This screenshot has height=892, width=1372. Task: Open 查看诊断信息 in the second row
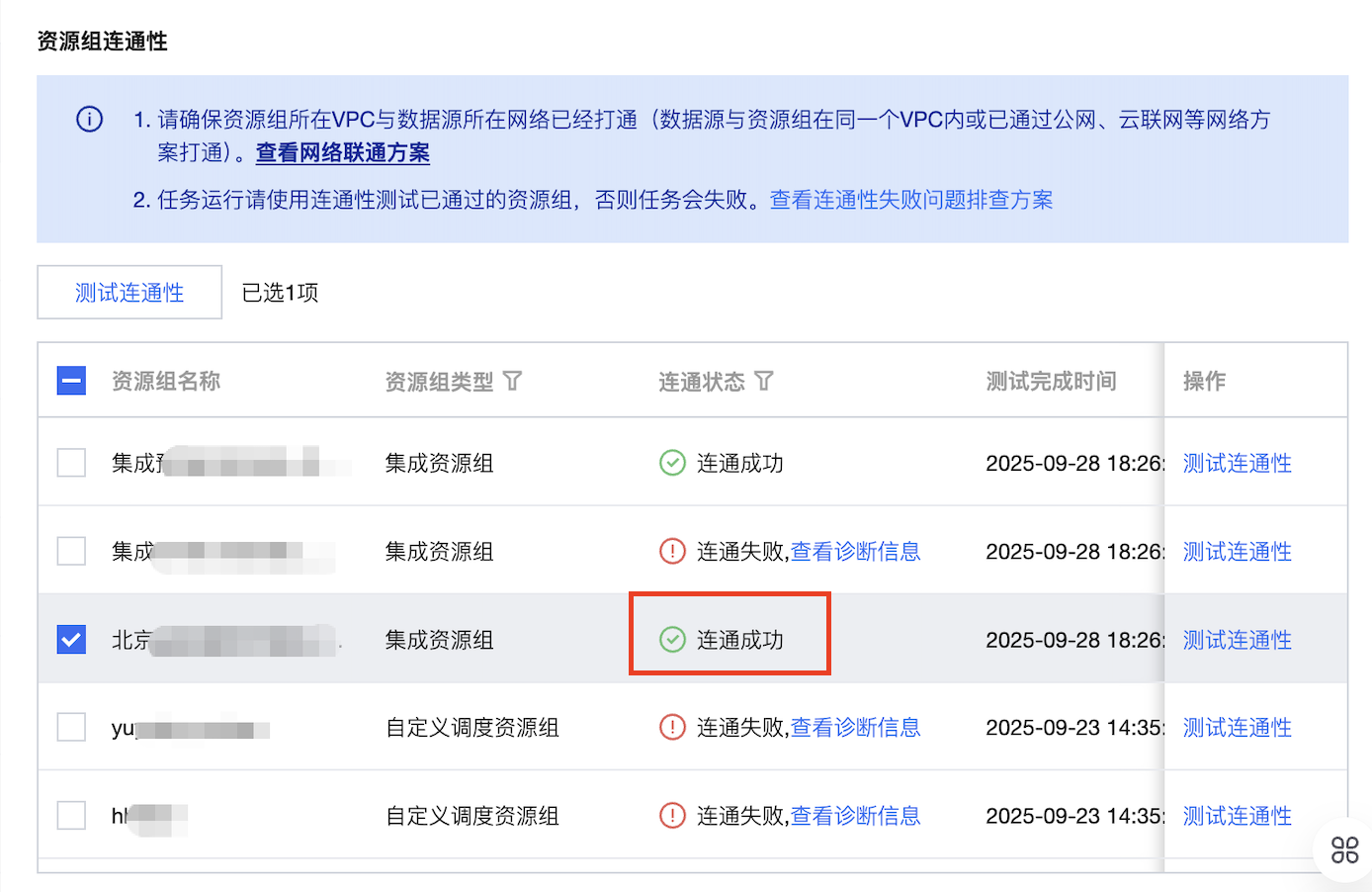click(855, 551)
